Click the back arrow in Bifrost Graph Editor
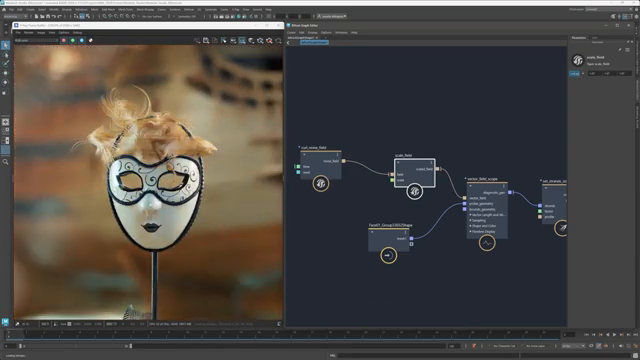 tap(289, 42)
